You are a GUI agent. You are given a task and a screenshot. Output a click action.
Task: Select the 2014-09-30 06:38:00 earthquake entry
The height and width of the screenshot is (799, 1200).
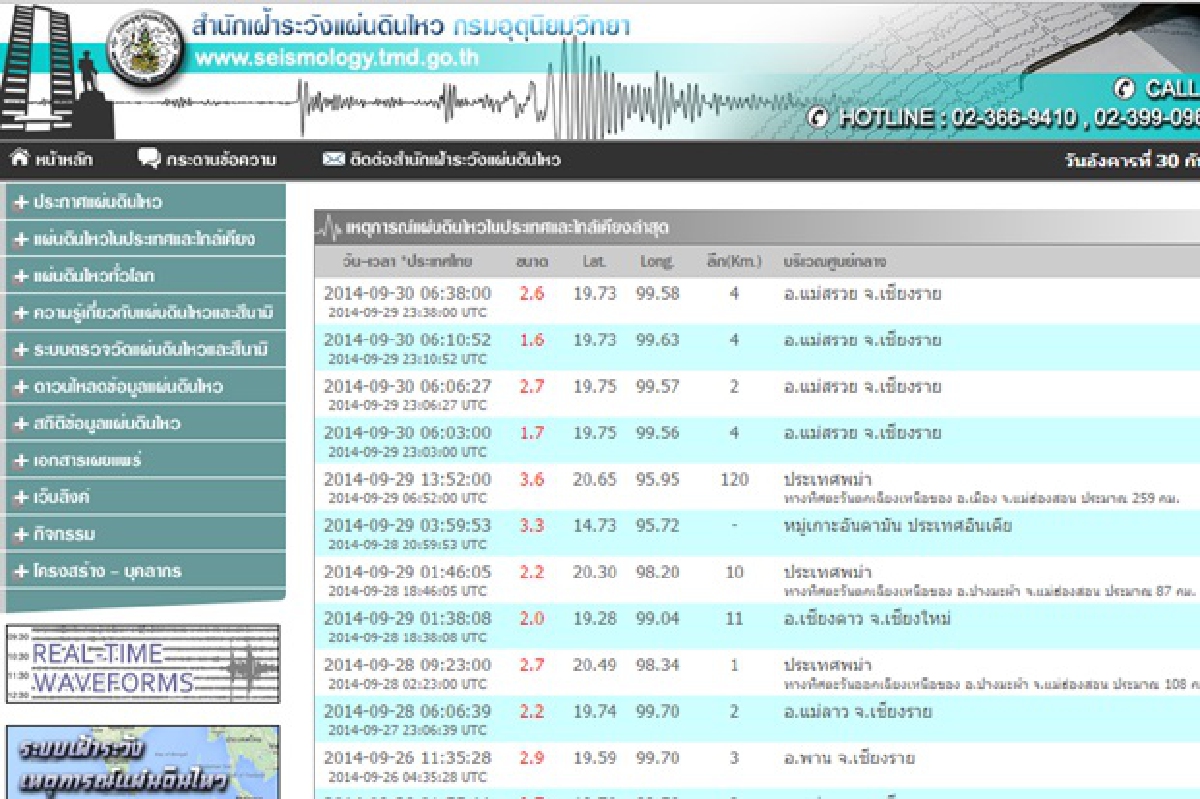[757, 301]
